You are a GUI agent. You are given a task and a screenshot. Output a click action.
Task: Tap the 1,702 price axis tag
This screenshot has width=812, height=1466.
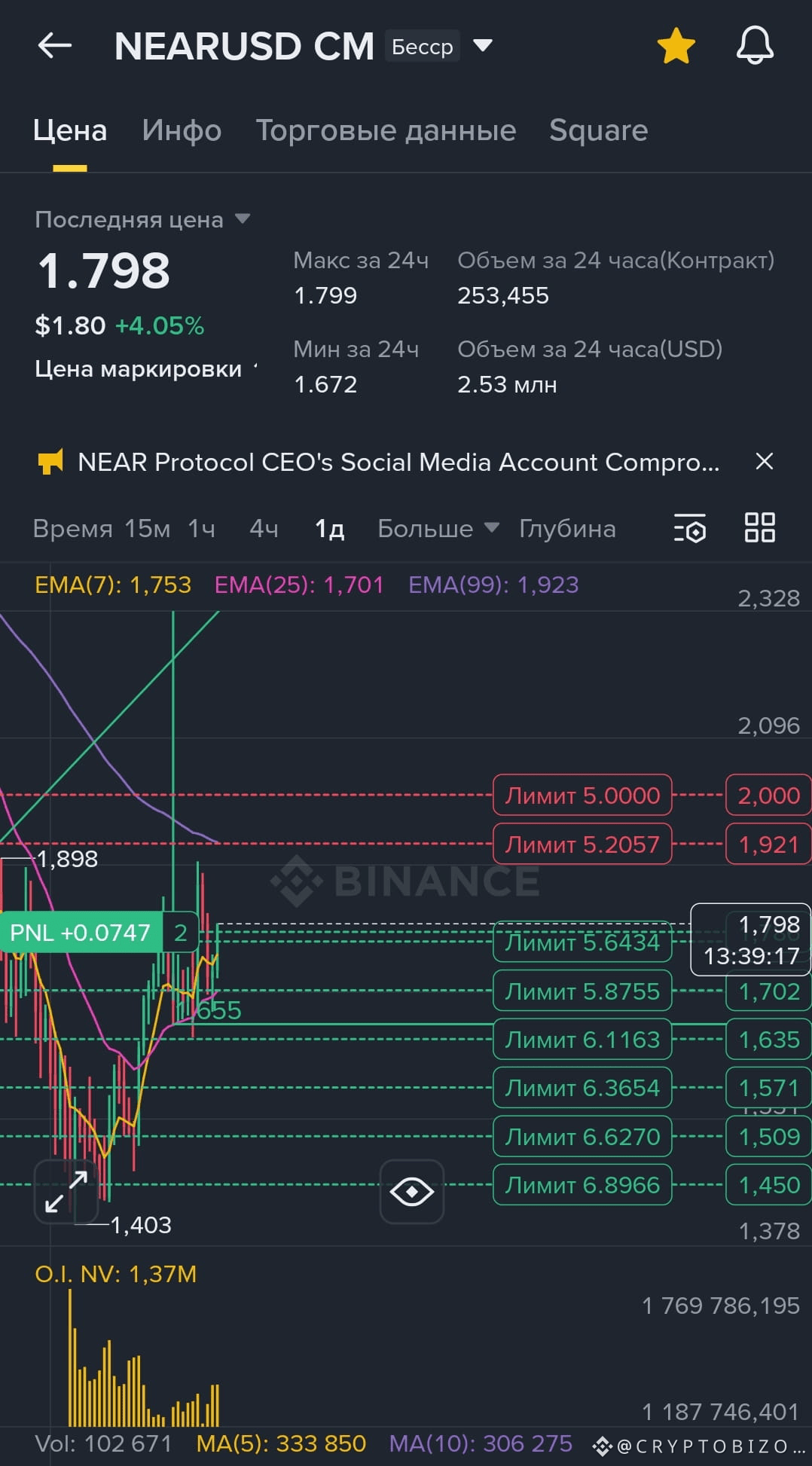768,991
